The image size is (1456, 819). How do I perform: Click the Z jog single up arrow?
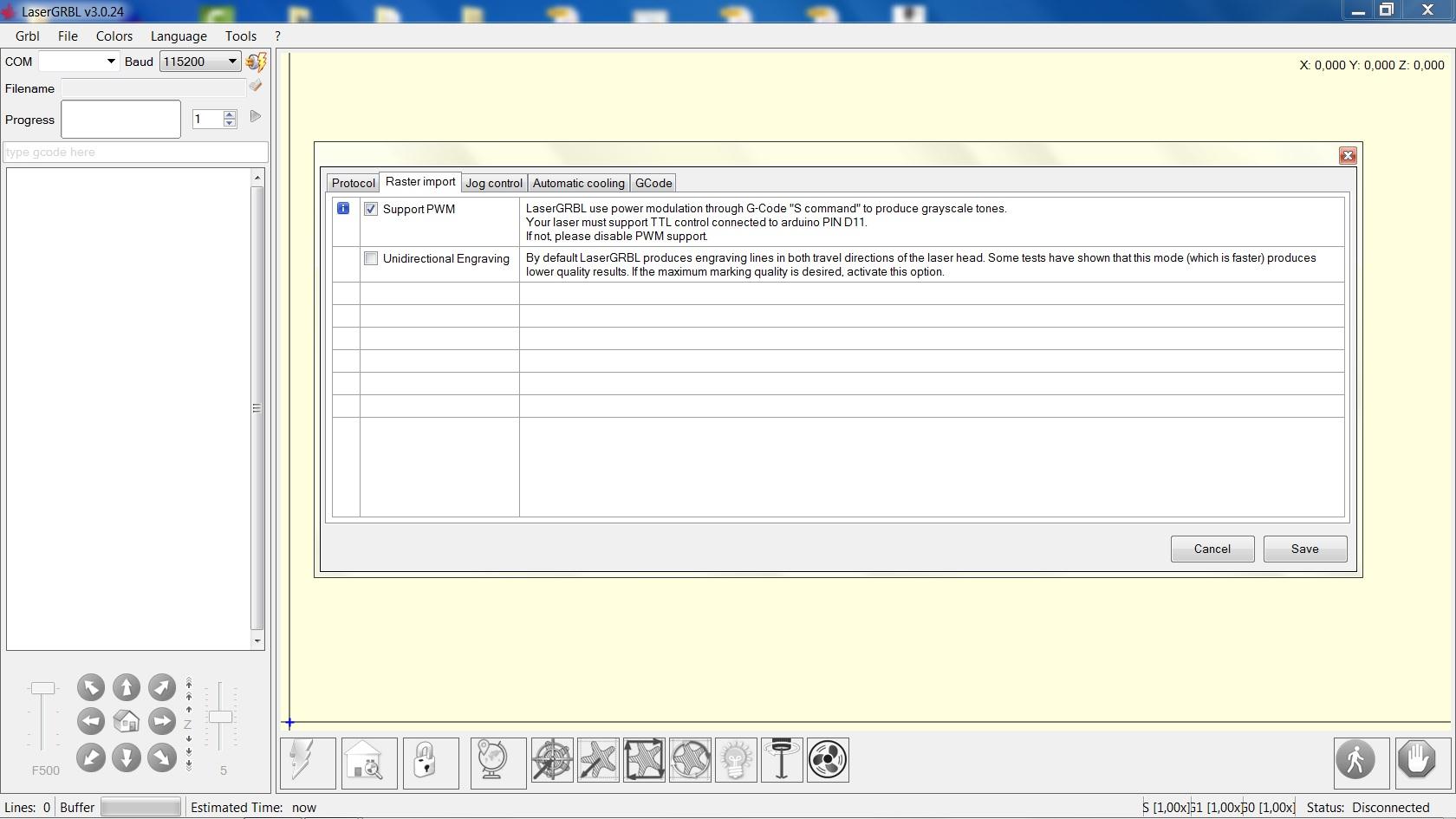coord(189,709)
